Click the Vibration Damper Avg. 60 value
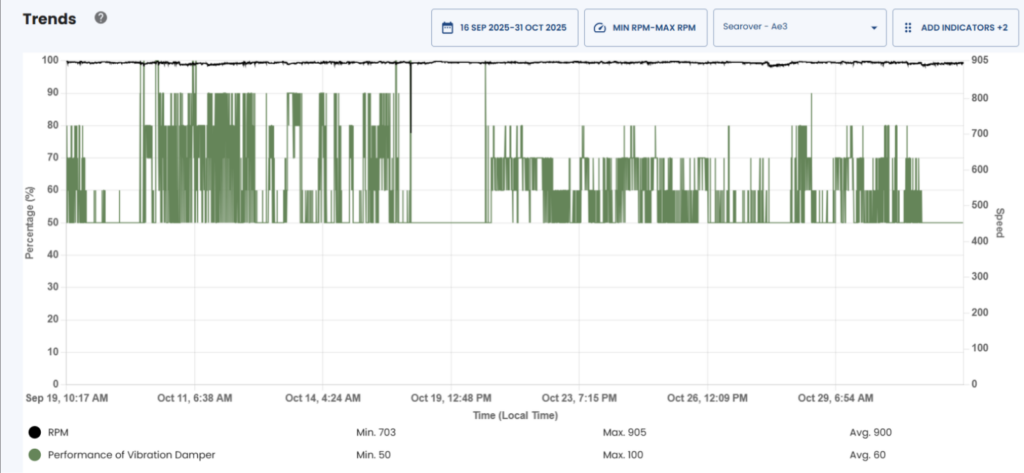 (866, 455)
